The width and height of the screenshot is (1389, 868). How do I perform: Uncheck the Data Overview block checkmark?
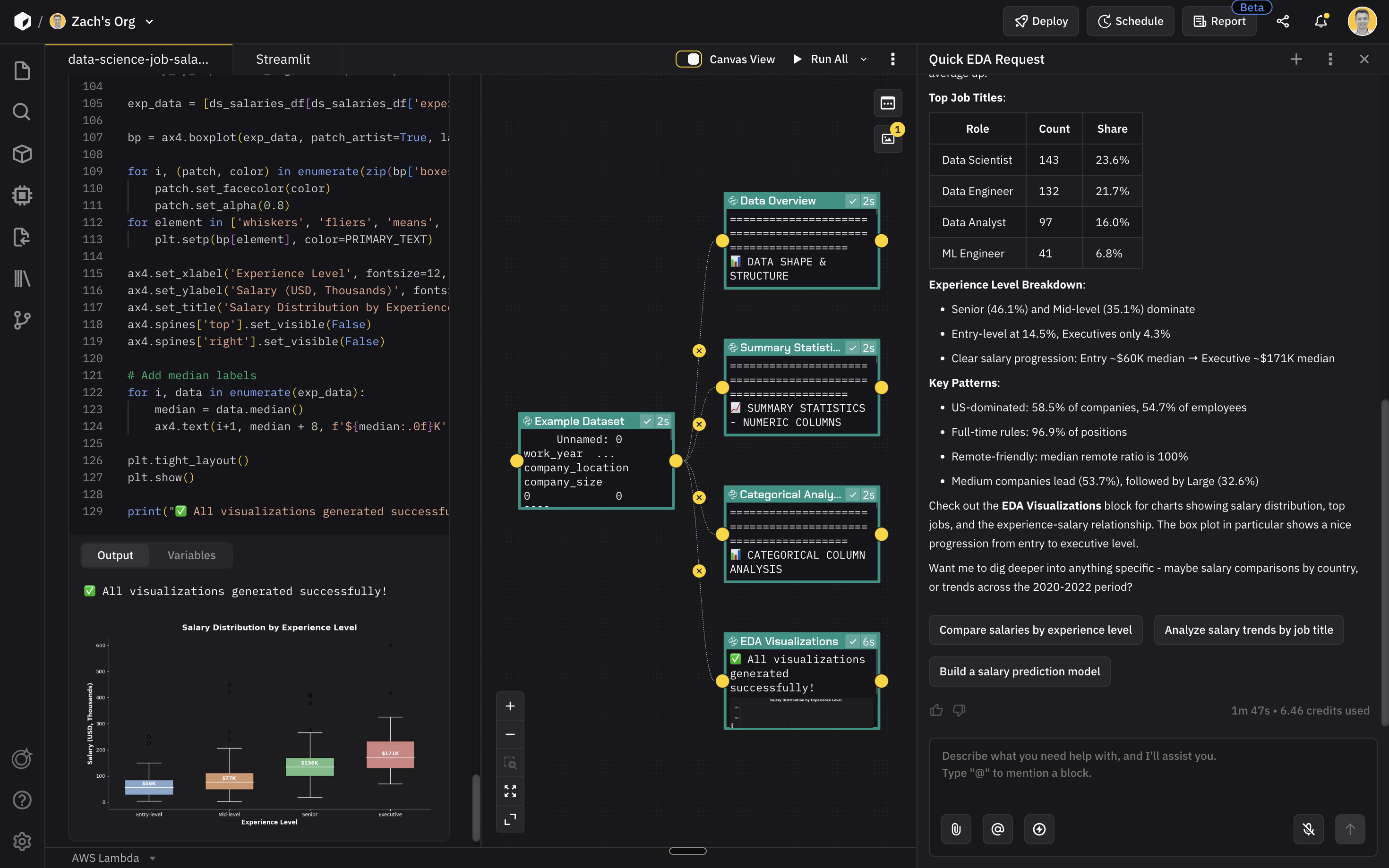[x=852, y=200]
